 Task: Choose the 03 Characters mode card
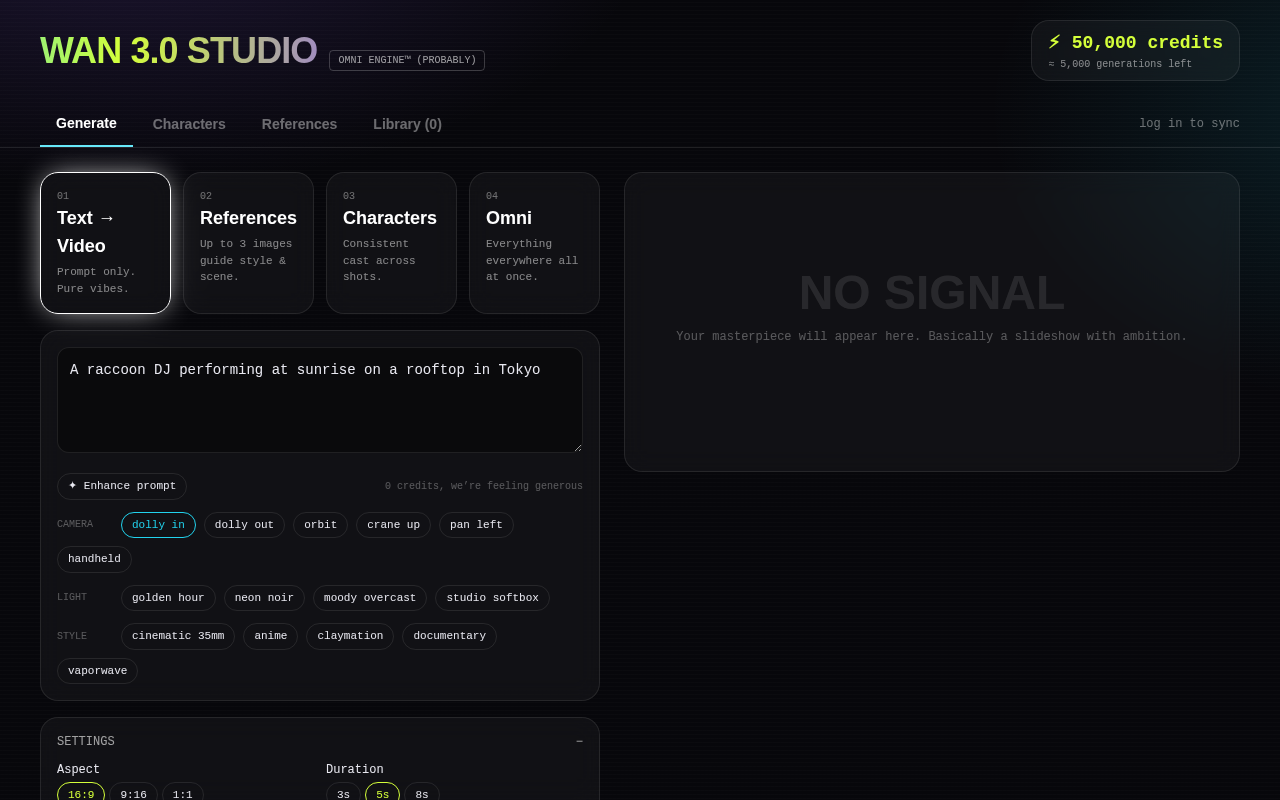(x=391, y=243)
